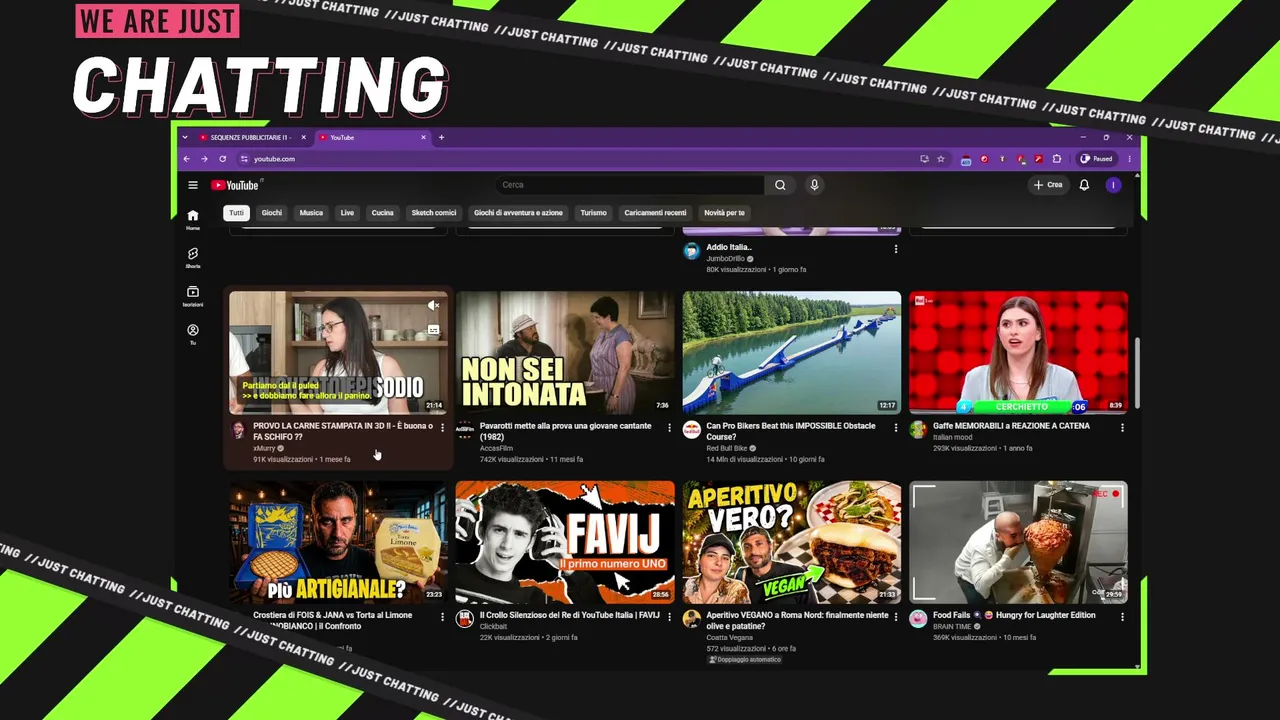Open the Pavarotti giovane cantante video title
1280x720 pixels.
point(566,431)
